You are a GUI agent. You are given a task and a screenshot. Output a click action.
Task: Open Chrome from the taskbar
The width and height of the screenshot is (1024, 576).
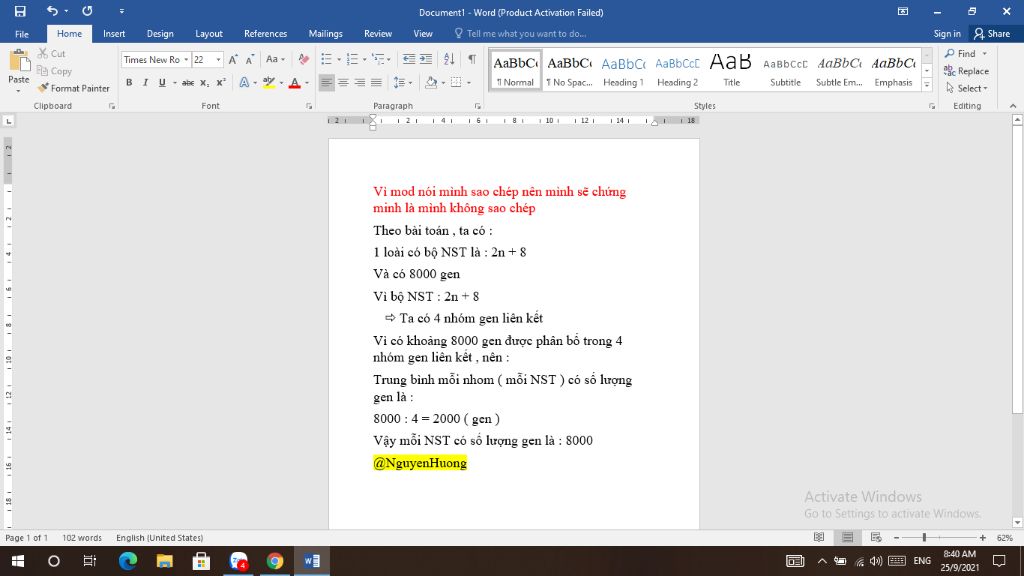pos(275,561)
